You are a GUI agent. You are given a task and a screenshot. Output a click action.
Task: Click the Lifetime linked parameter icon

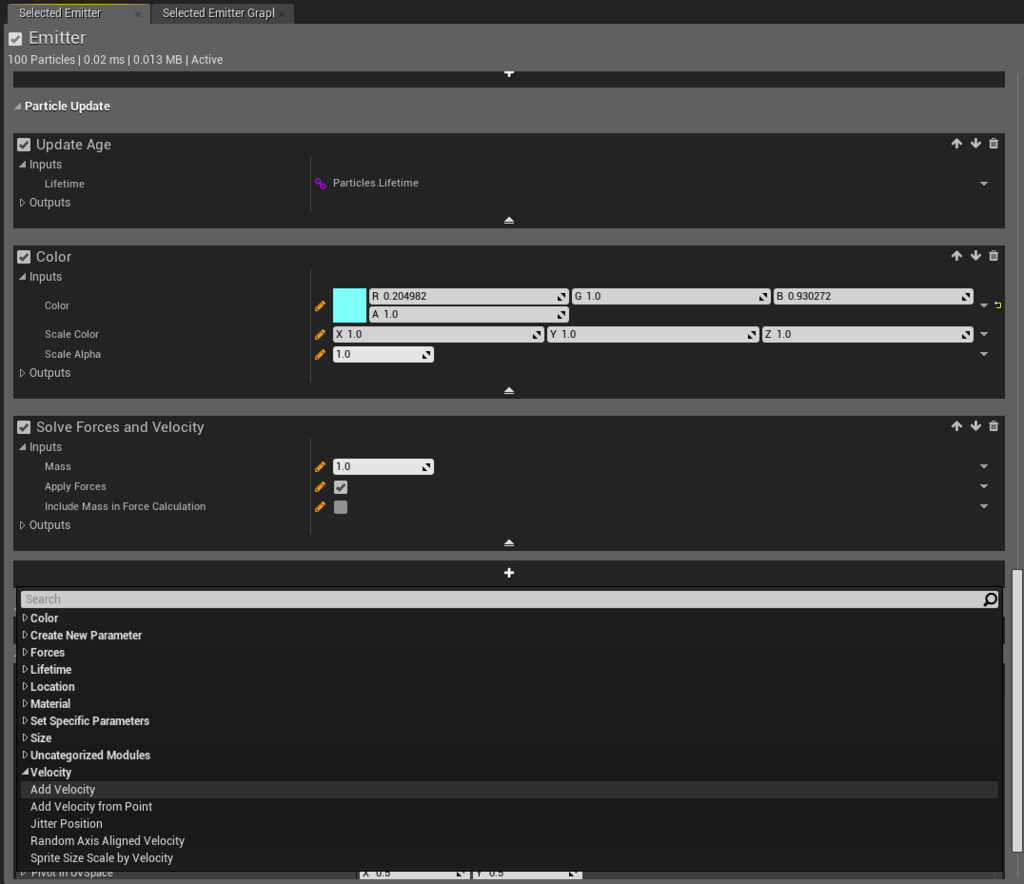[x=320, y=183]
